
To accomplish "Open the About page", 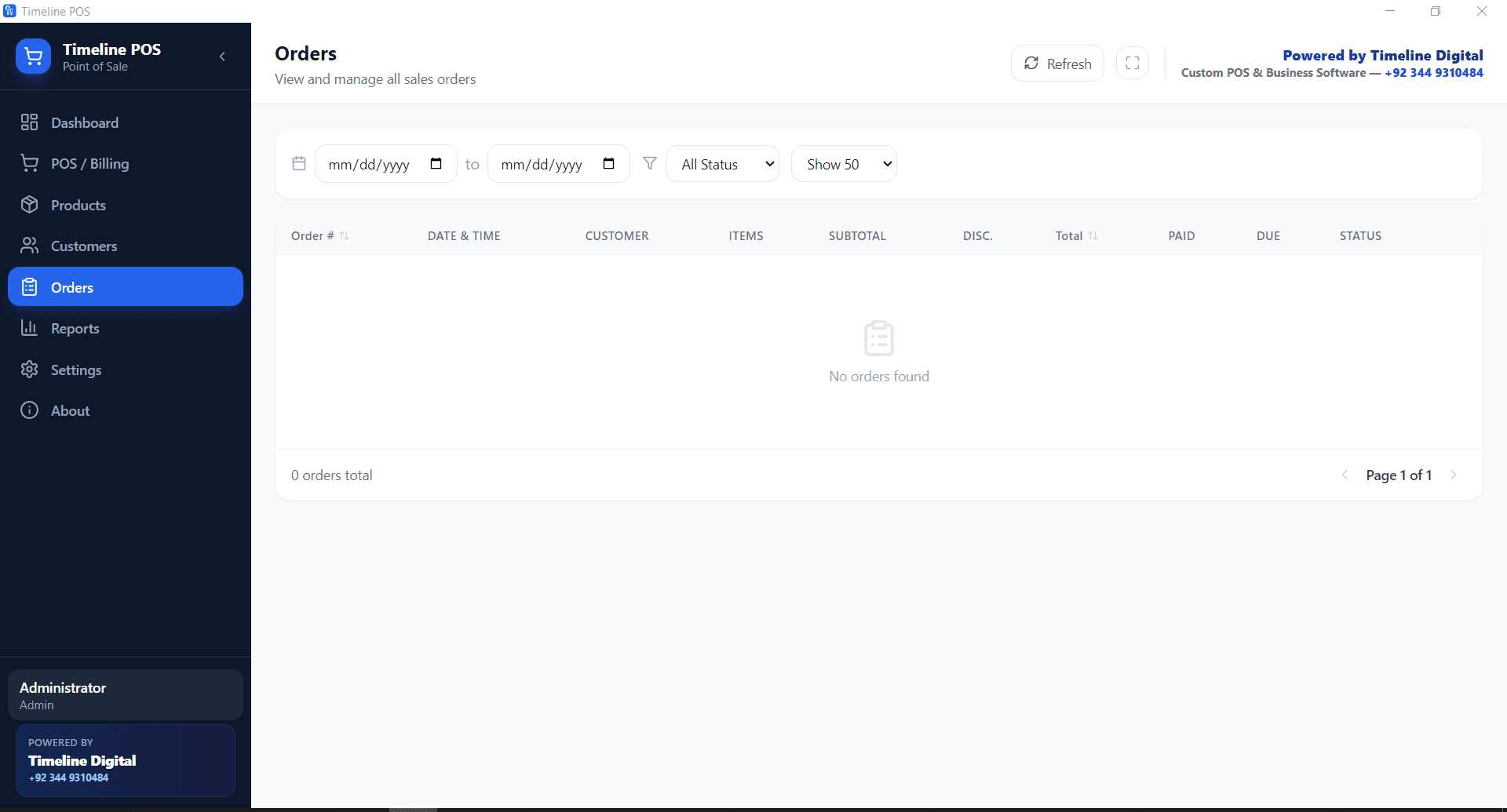I will pos(69,410).
